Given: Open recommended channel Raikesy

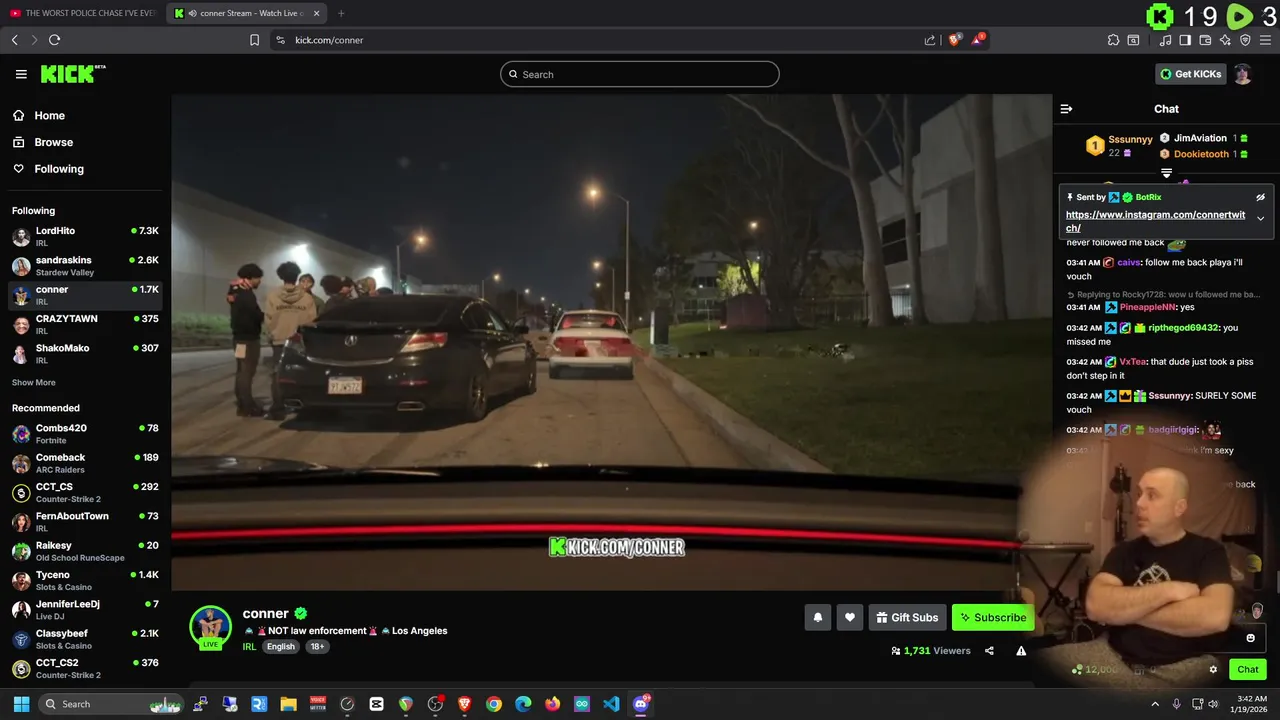Looking at the screenshot, I should point(85,551).
